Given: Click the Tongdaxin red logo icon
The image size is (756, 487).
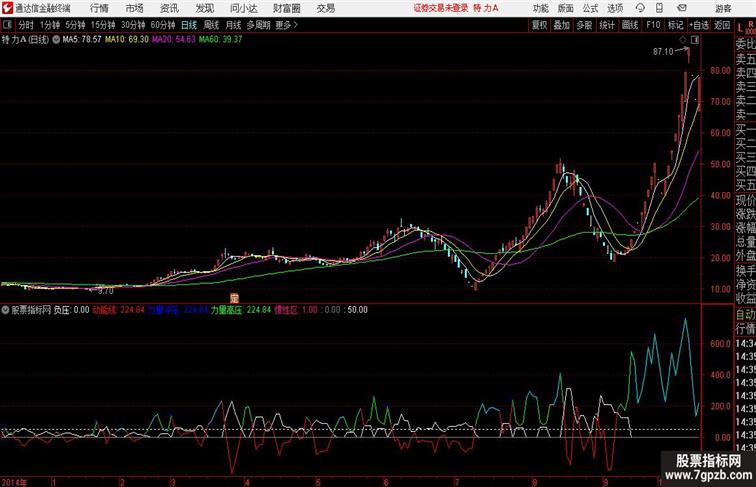Looking at the screenshot, I should 7,8.
